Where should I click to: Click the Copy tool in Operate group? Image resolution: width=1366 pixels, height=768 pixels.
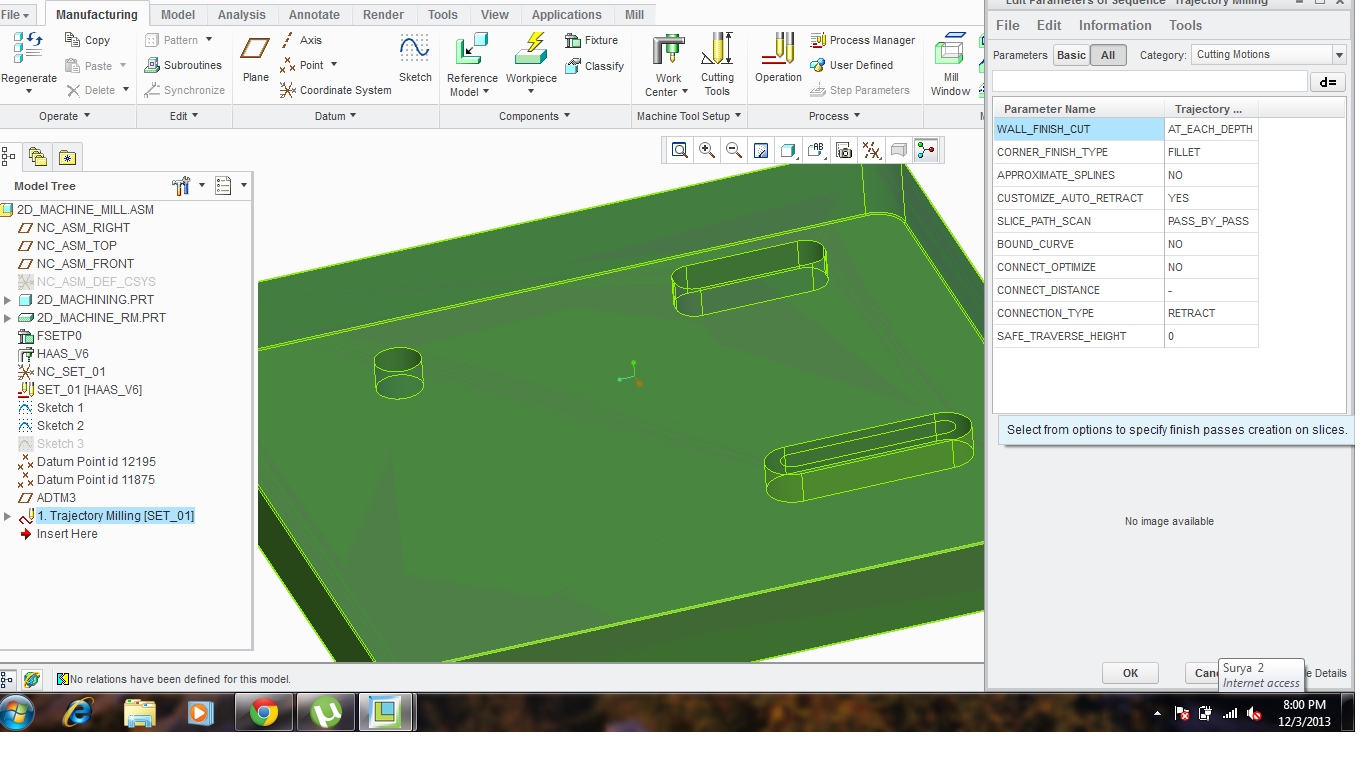point(87,40)
